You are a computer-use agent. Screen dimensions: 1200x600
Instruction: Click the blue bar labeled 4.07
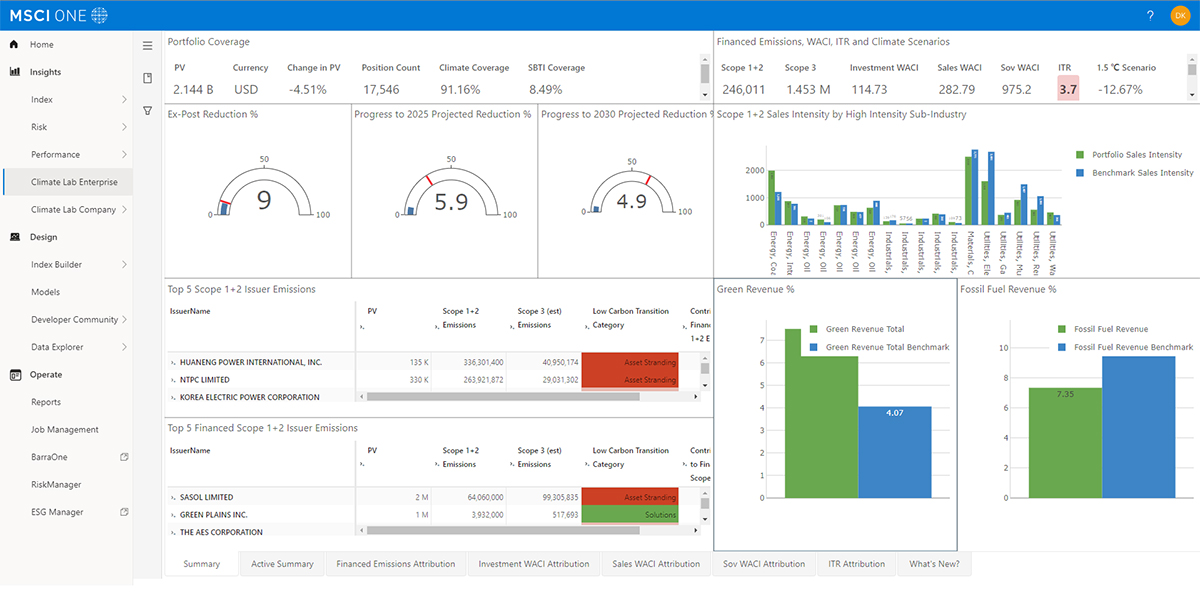(895, 452)
